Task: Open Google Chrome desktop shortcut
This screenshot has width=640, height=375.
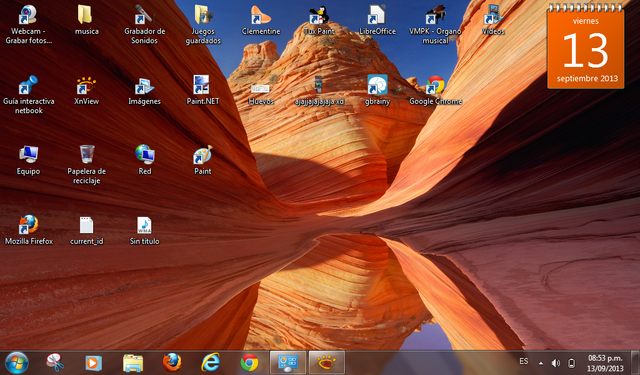Action: [436, 91]
